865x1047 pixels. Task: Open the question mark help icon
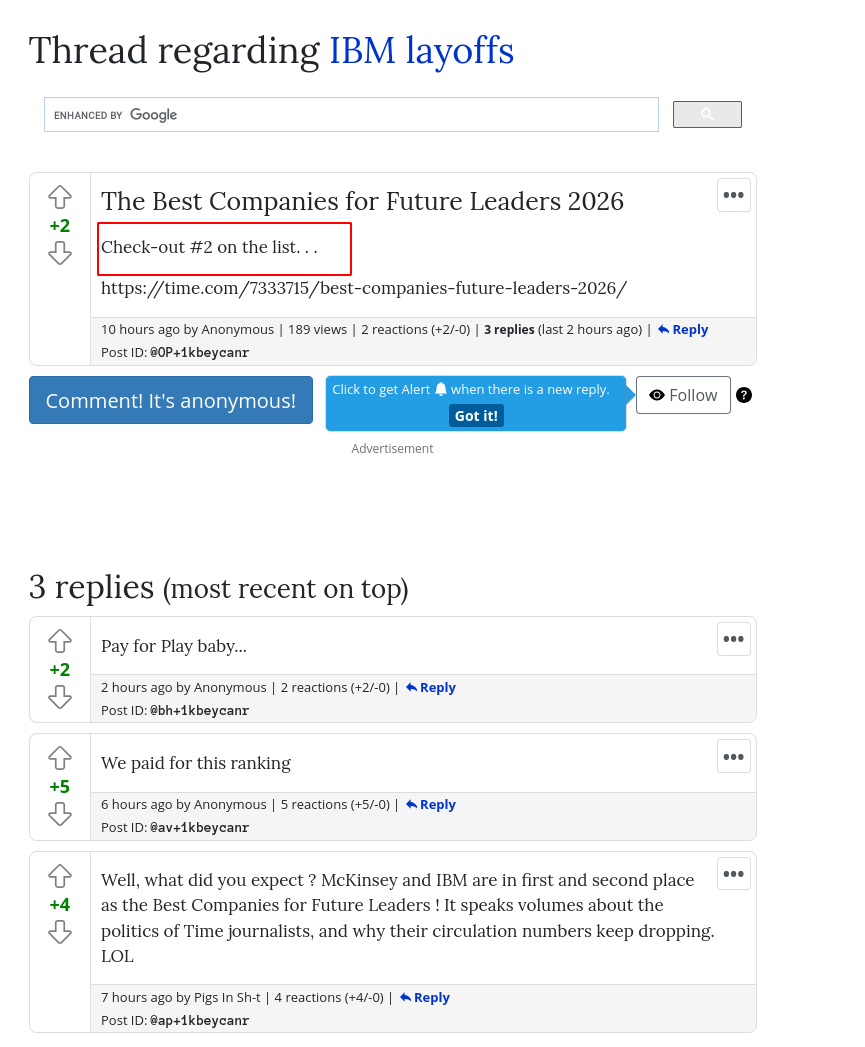point(744,395)
